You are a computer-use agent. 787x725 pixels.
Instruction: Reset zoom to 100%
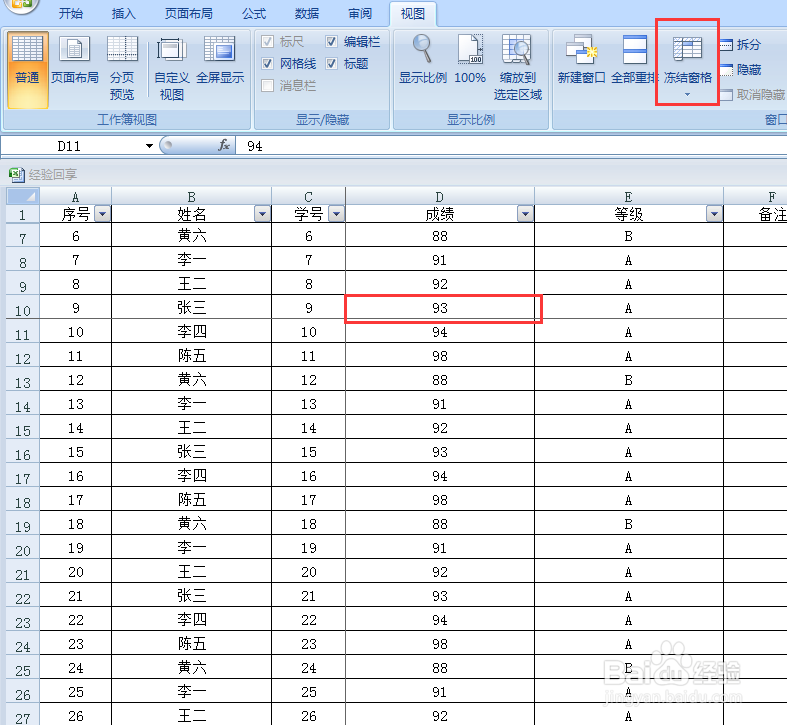(470, 61)
